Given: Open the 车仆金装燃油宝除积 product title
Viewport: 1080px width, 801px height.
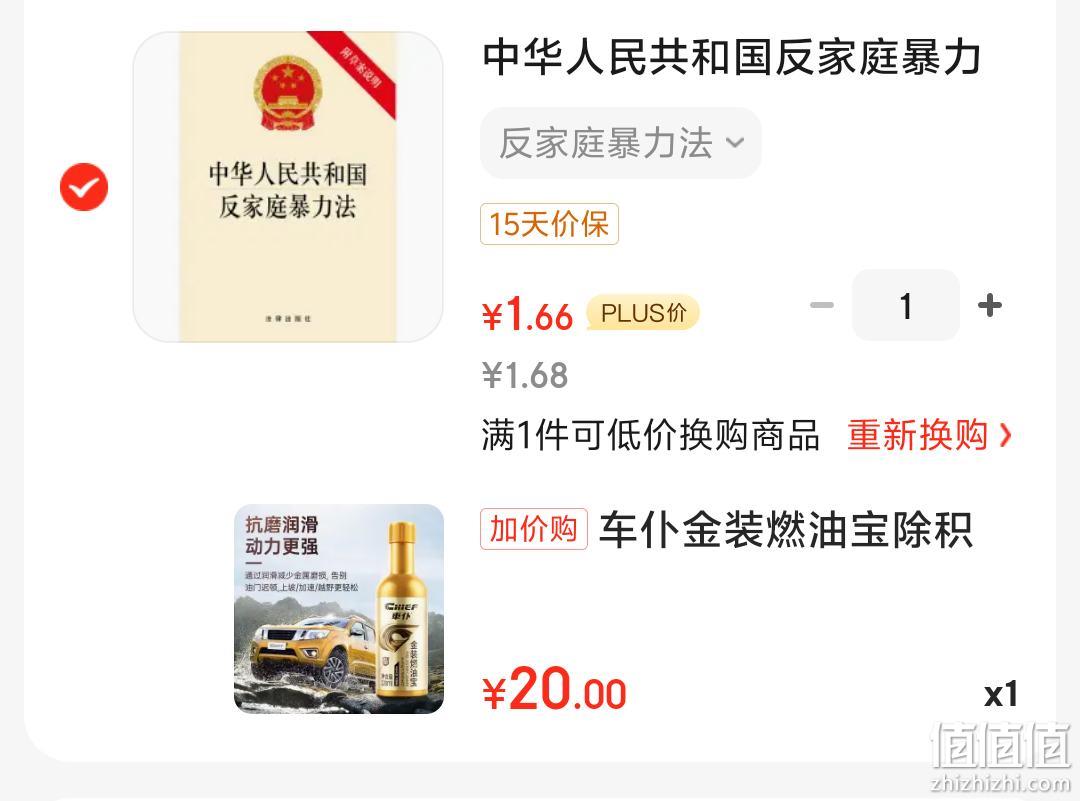Looking at the screenshot, I should click(x=786, y=530).
